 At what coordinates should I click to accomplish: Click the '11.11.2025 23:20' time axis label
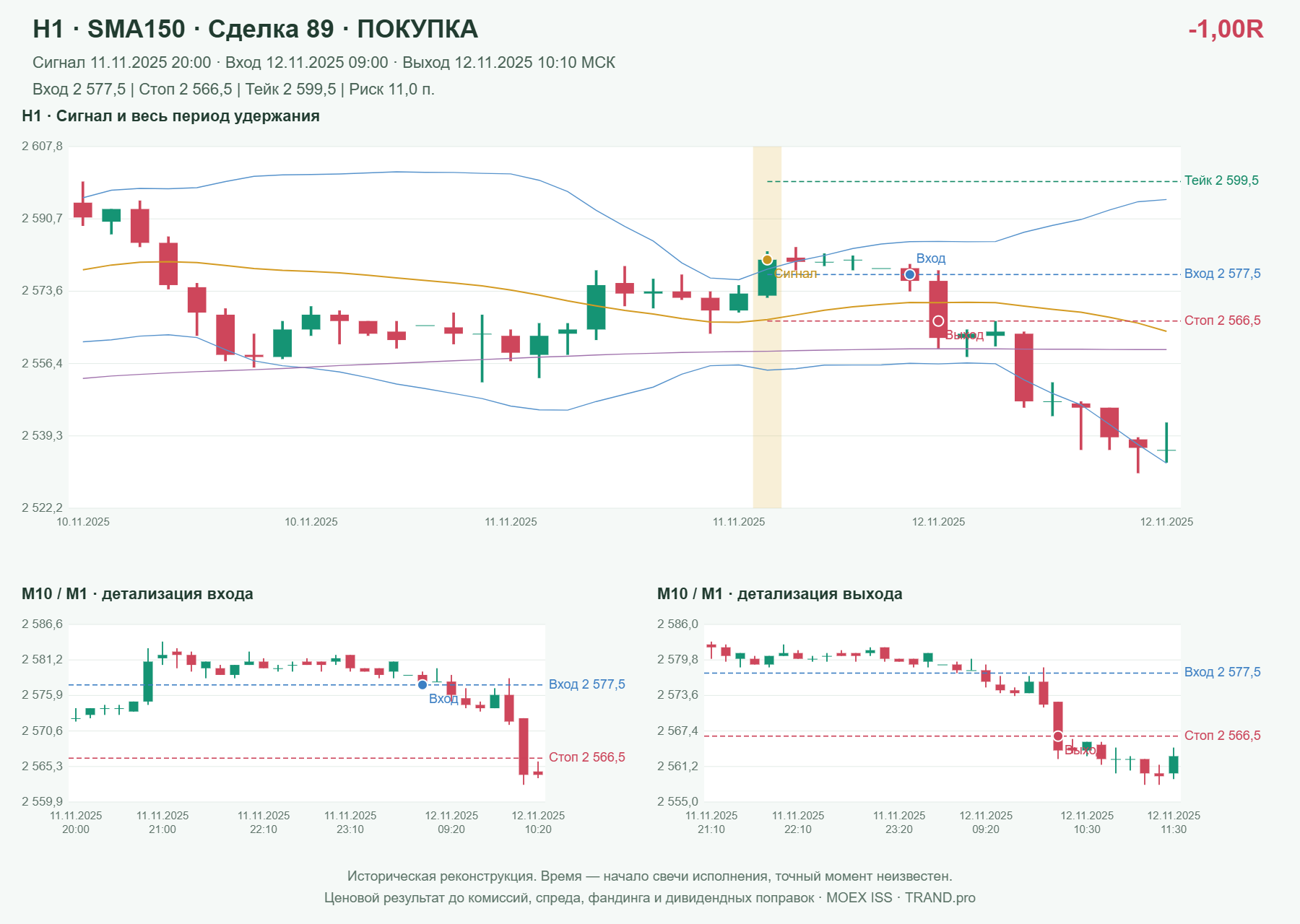click(899, 822)
